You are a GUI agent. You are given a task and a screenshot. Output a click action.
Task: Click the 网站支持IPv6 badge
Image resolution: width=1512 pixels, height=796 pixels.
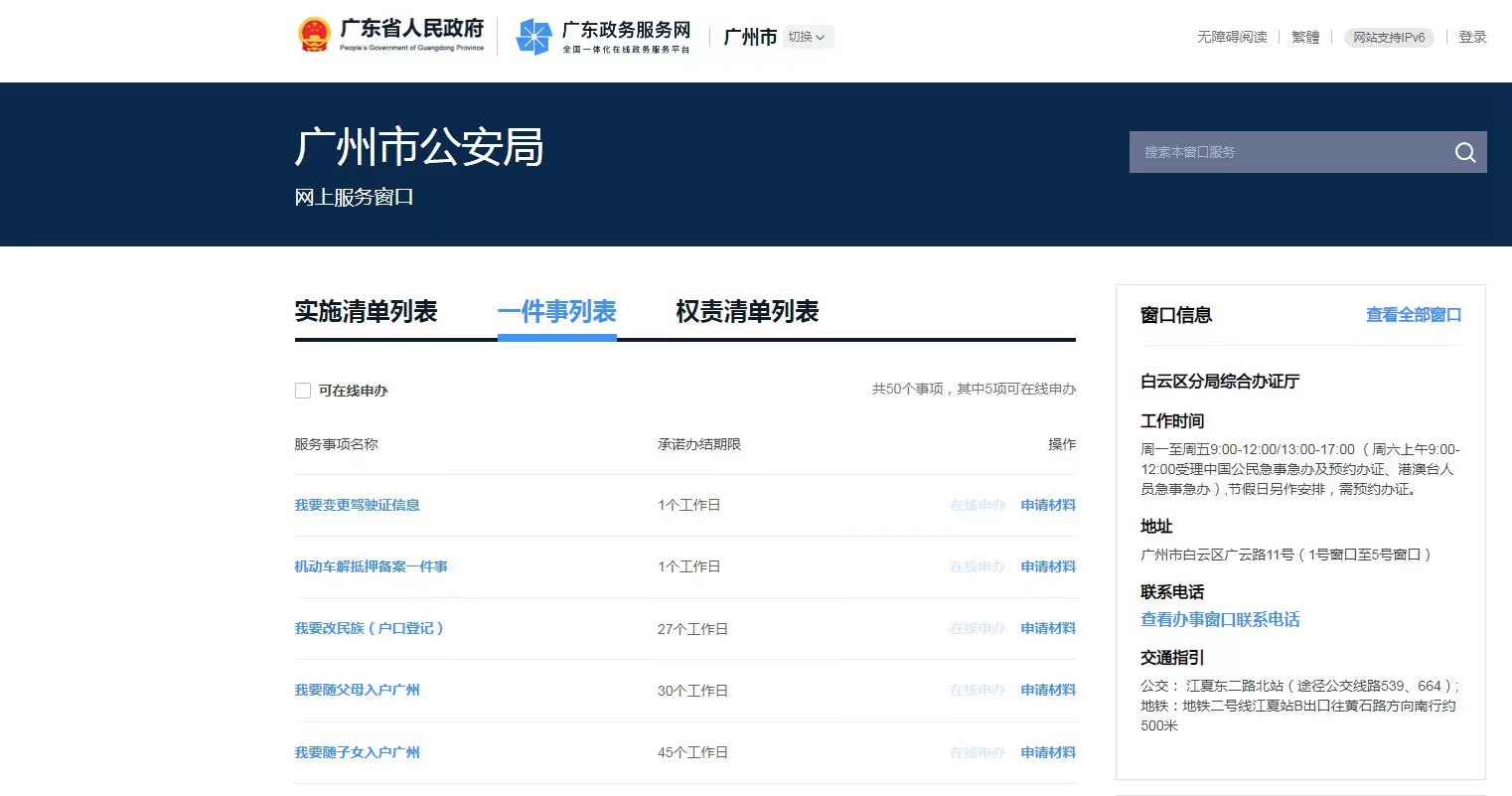[x=1389, y=37]
